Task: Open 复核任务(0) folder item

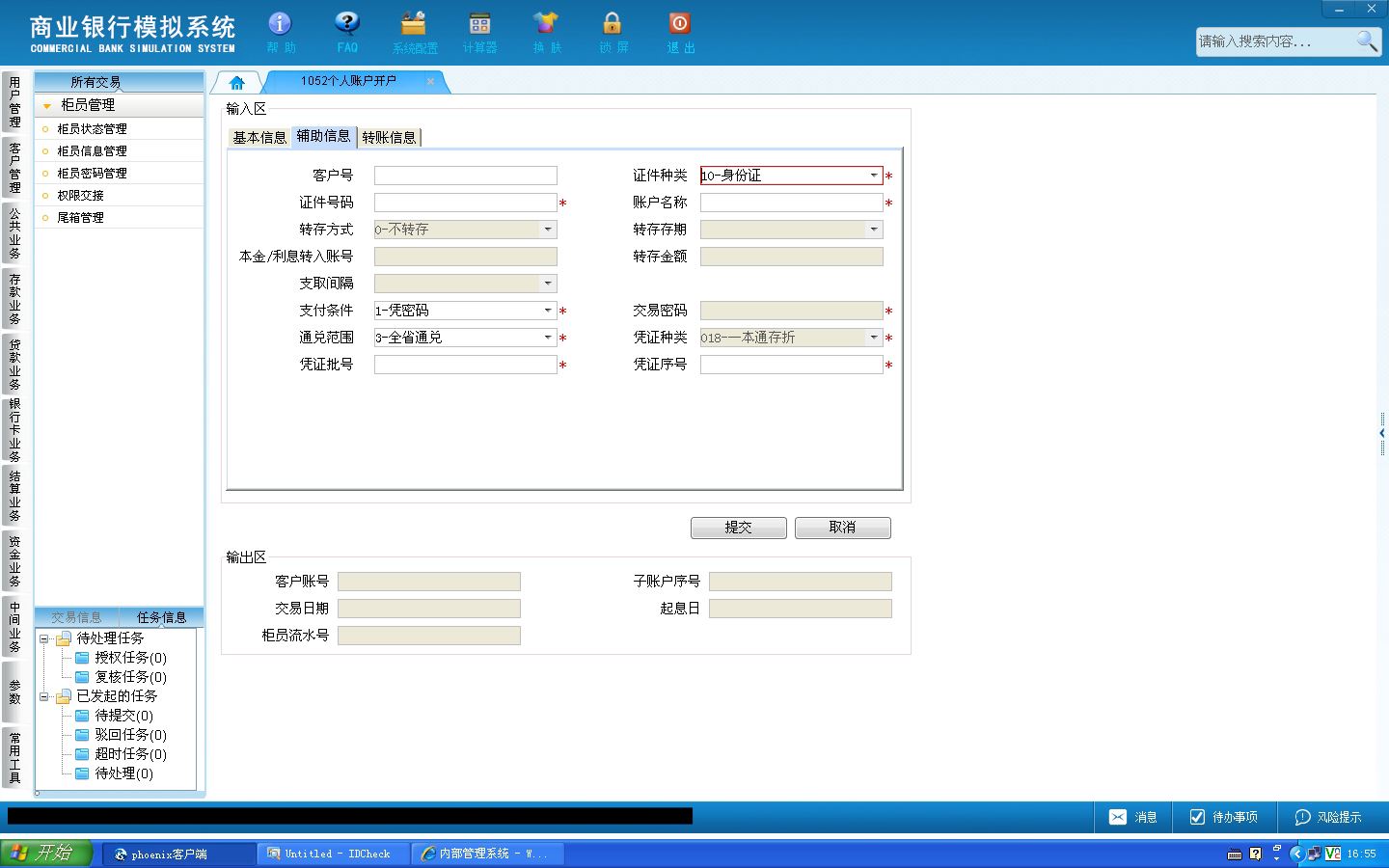Action: pyautogui.click(x=121, y=677)
